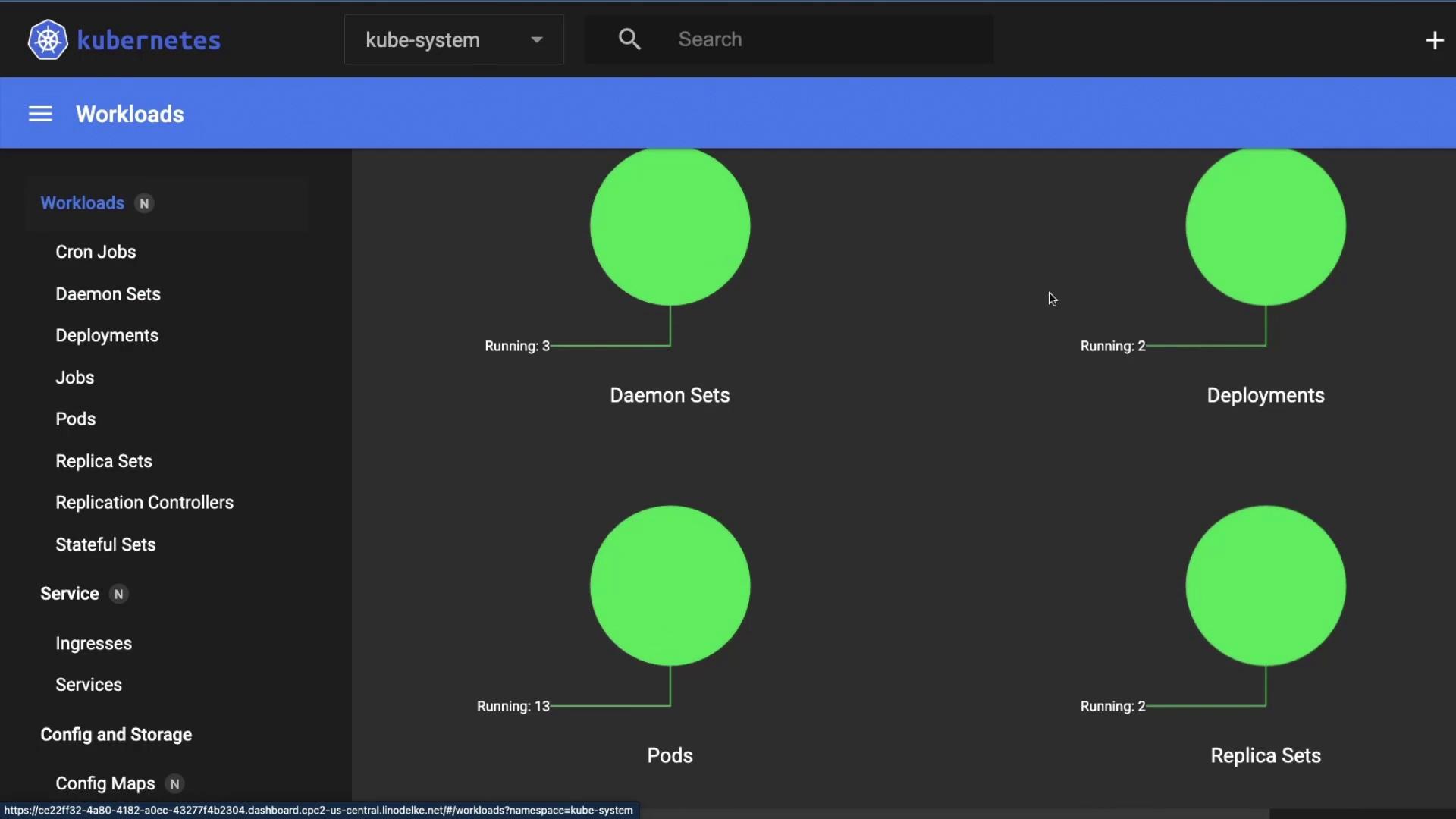Navigate to Ingresses
This screenshot has width=1456, height=819.
93,643
